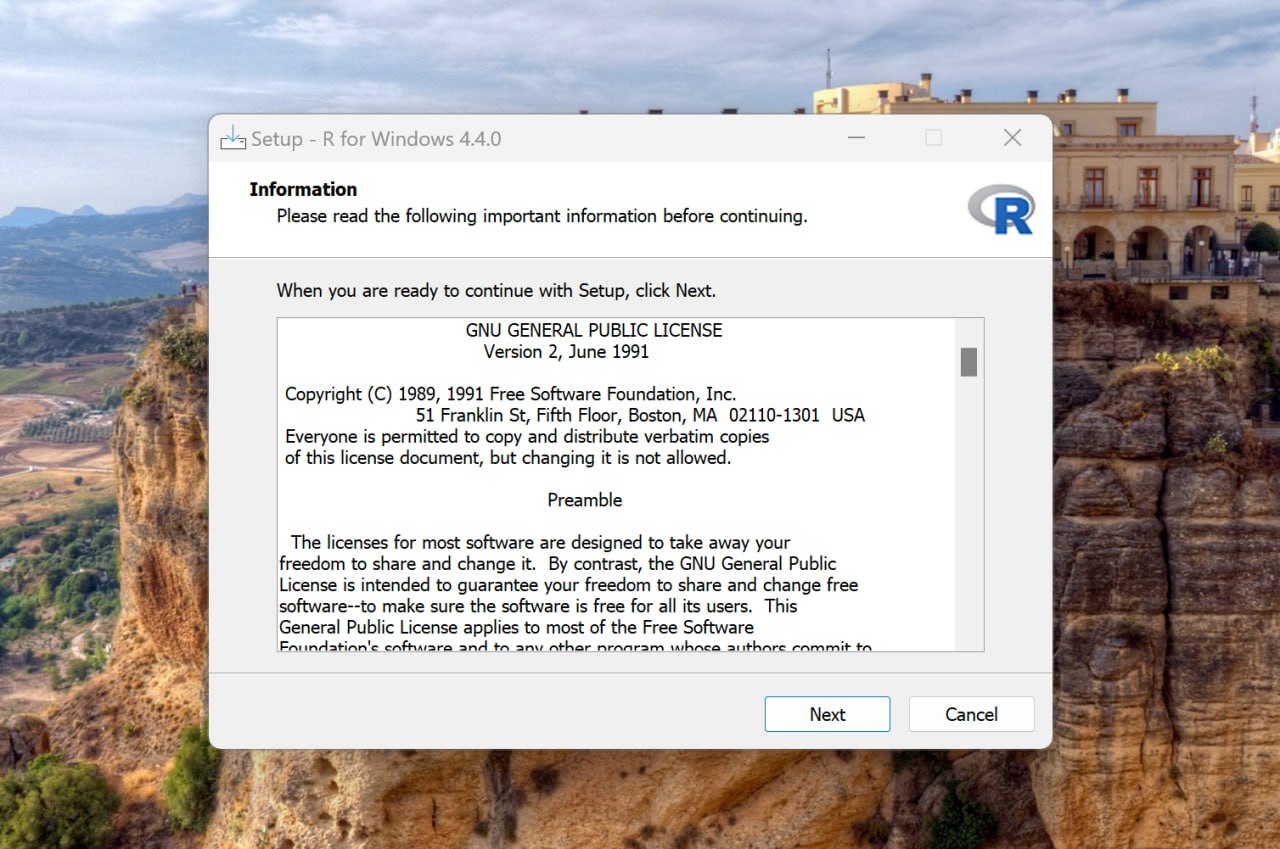Click "The licenses for most software" line

pyautogui.click(x=541, y=543)
